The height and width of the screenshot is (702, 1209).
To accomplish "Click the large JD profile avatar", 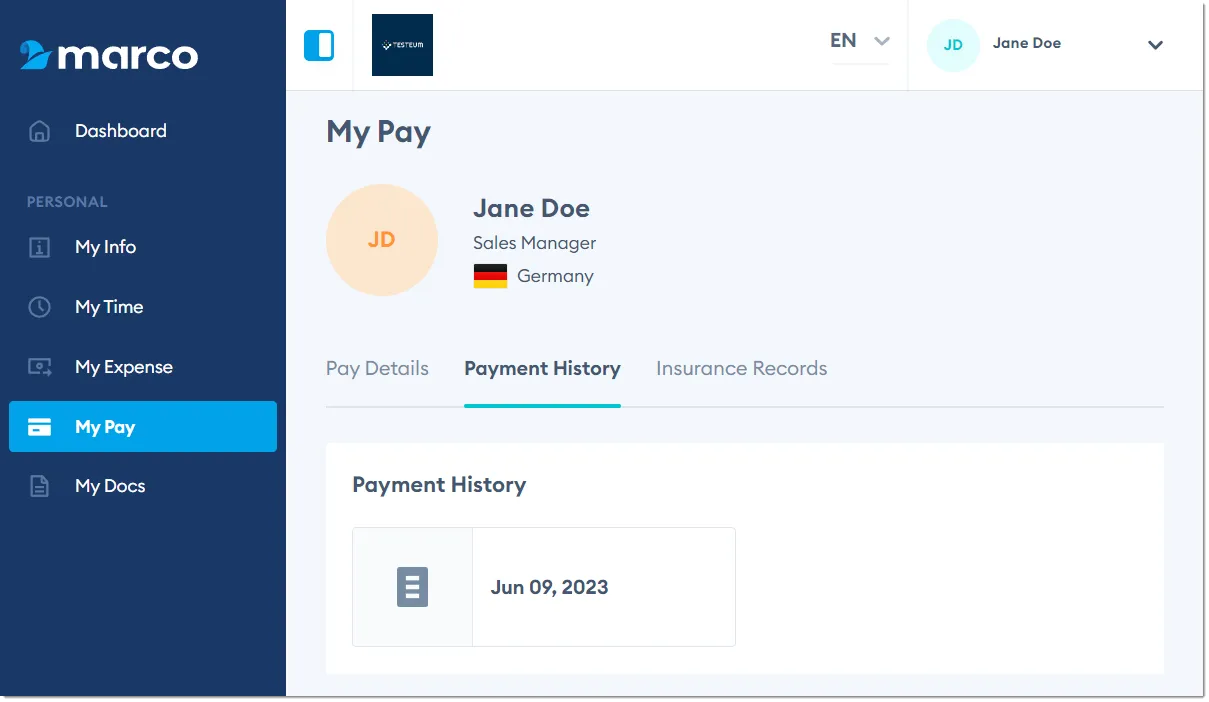I will [382, 240].
